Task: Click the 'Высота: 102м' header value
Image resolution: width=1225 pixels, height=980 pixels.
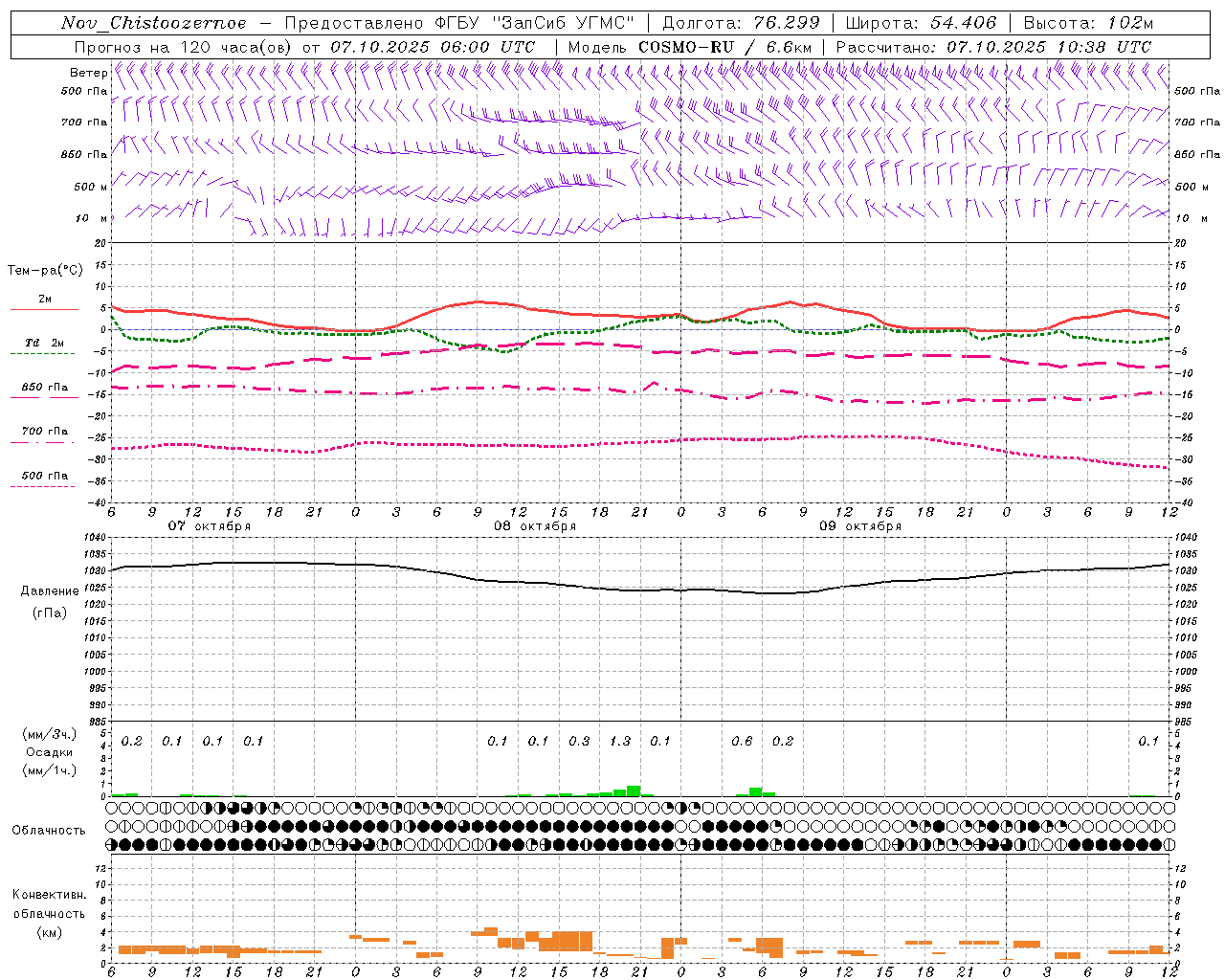Action: (1088, 23)
